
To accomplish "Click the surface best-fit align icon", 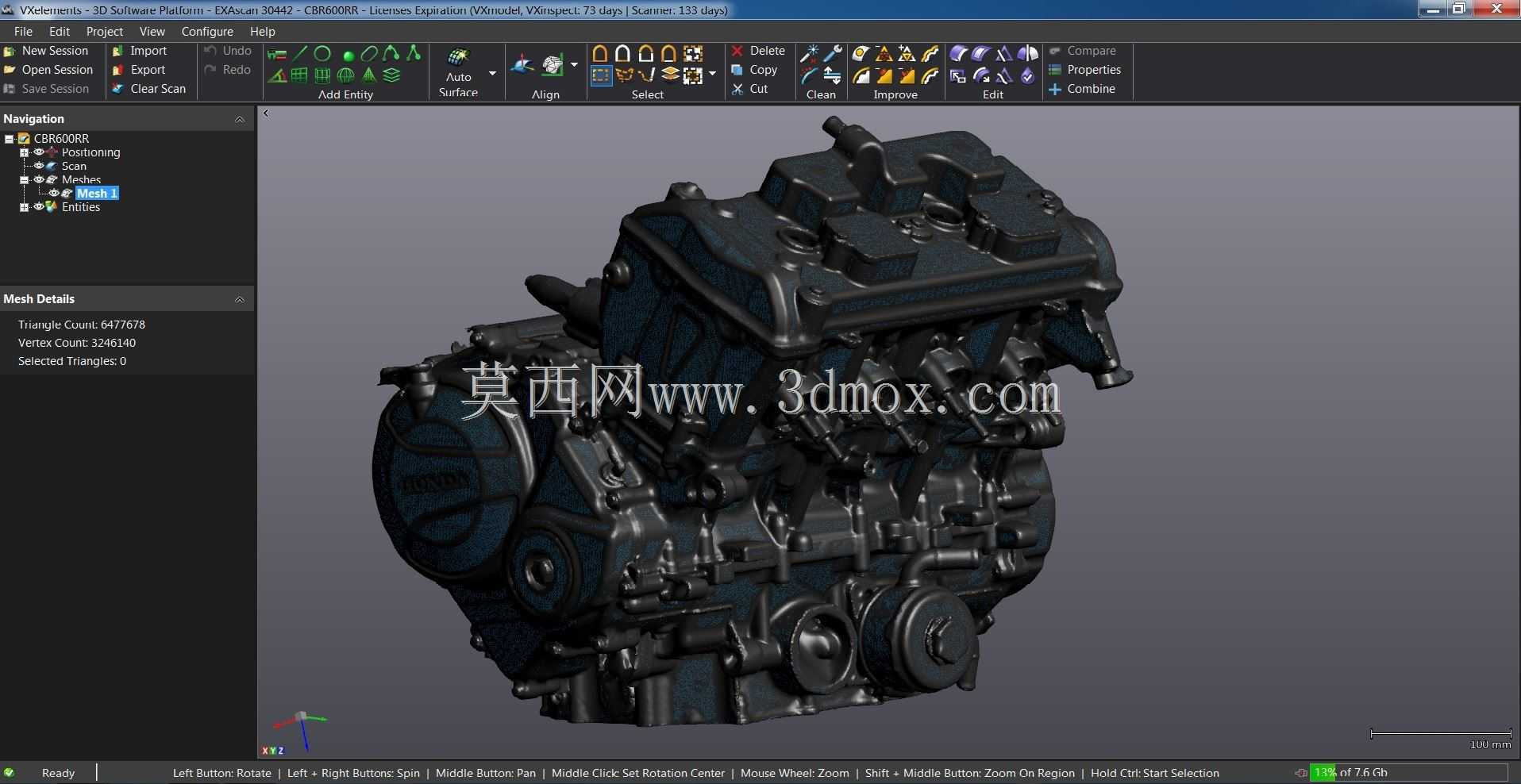I will tap(522, 65).
